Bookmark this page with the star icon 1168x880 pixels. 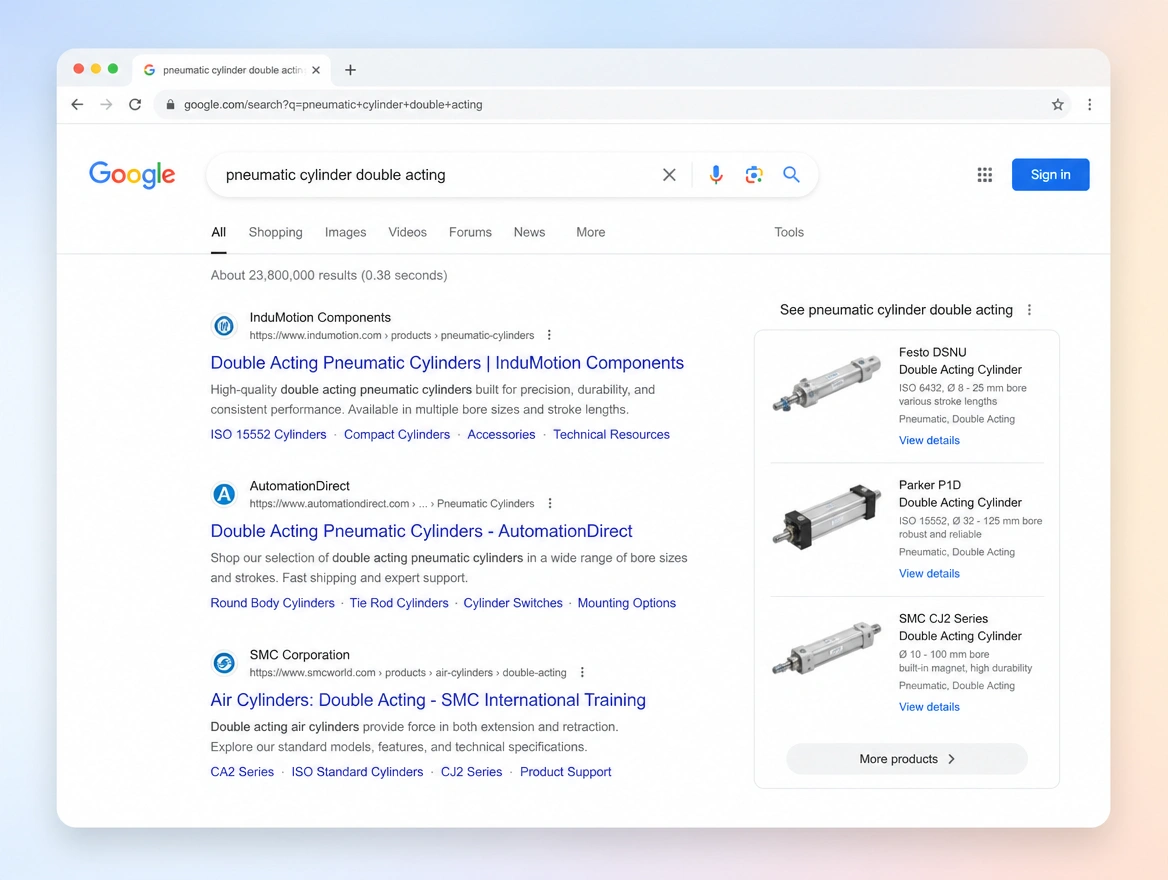click(1057, 104)
